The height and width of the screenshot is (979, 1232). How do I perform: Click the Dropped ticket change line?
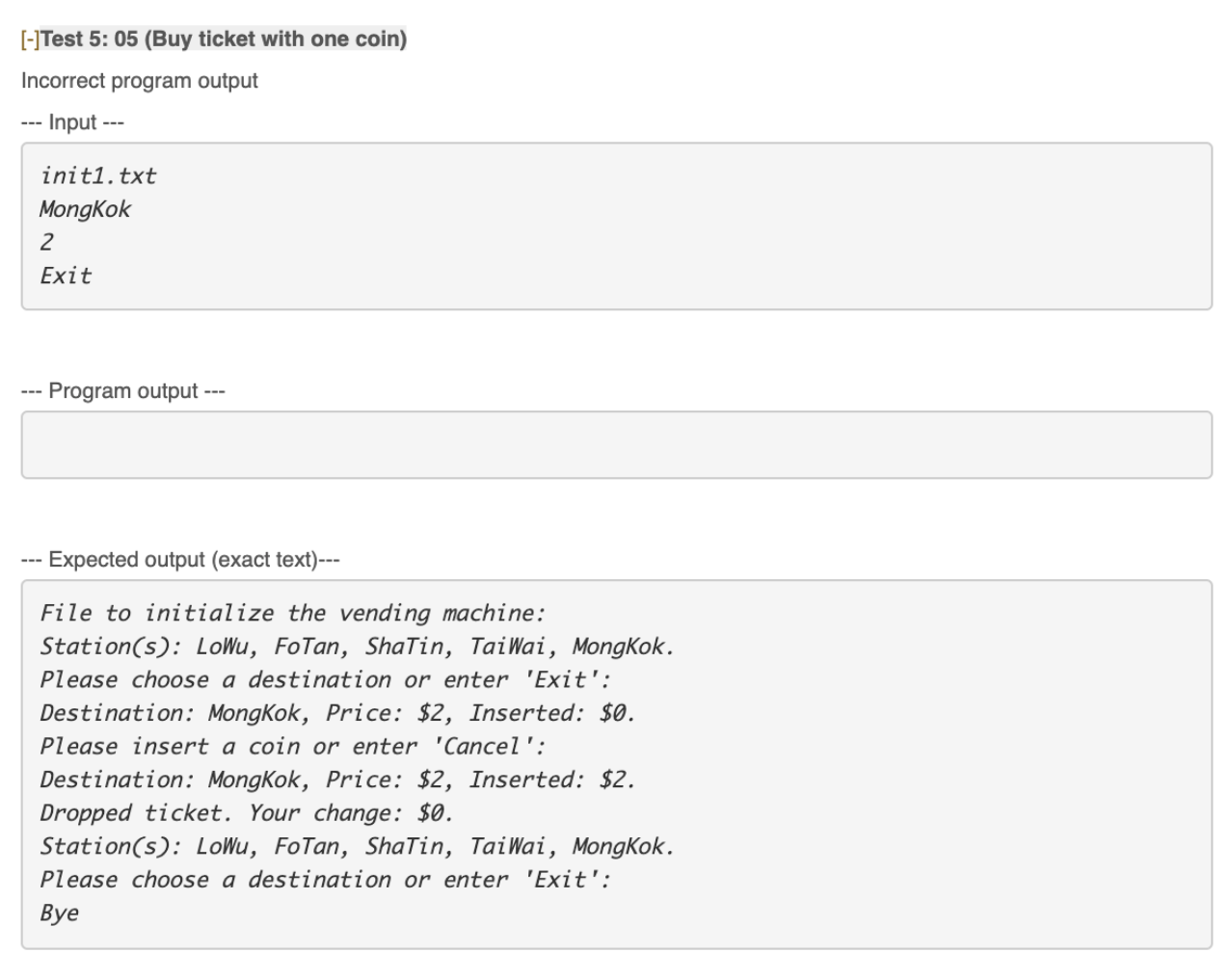(x=247, y=813)
